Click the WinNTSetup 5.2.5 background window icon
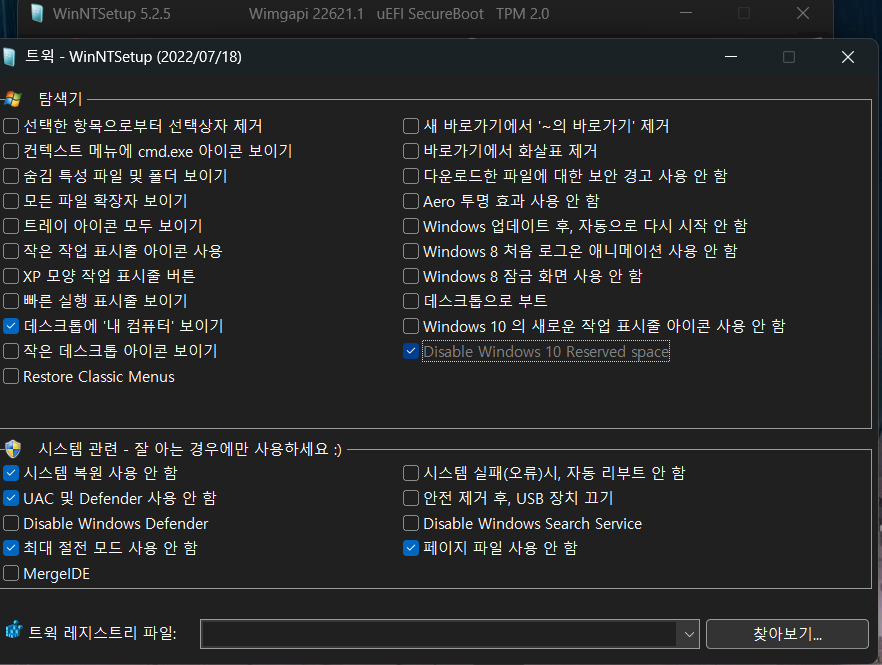 tap(37, 14)
